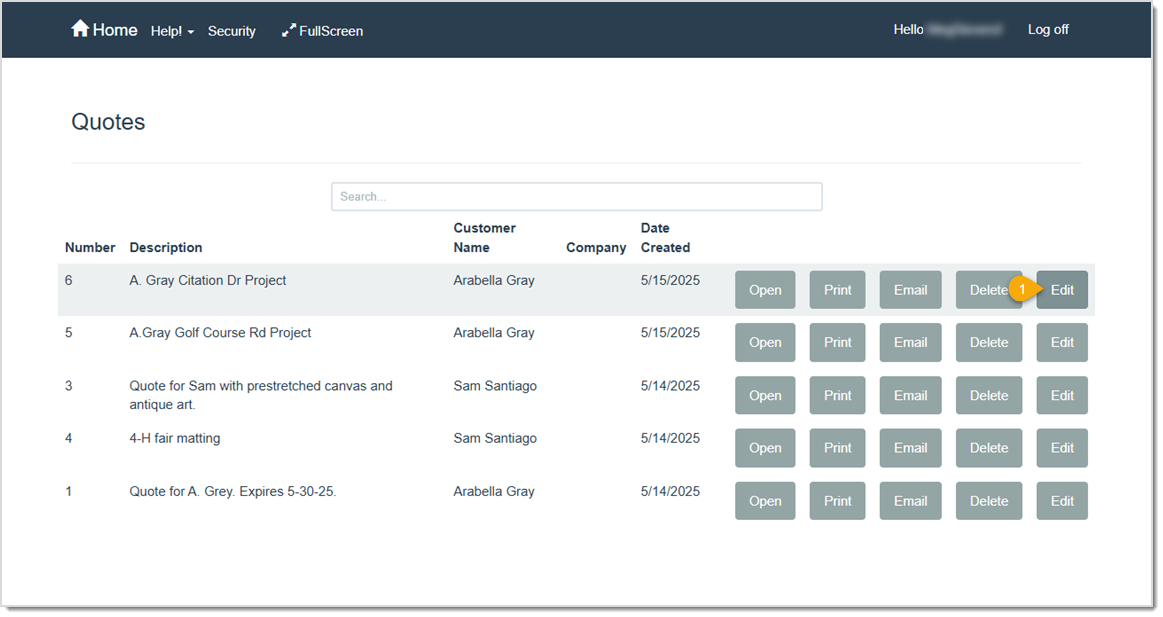The image size is (1163, 617).
Task: Edit the 4-H fair matting quote
Action: (1061, 448)
